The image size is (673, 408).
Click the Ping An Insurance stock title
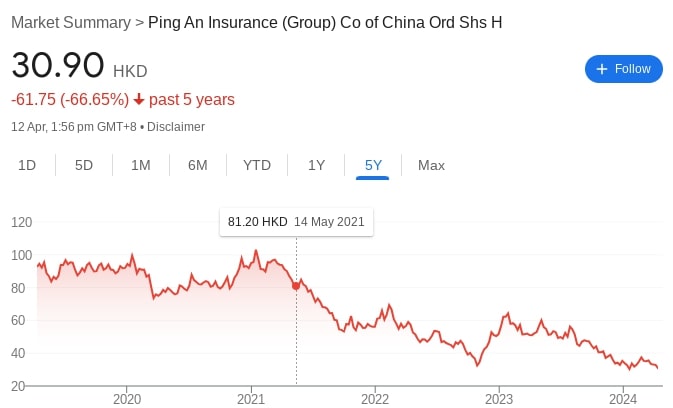[325, 22]
